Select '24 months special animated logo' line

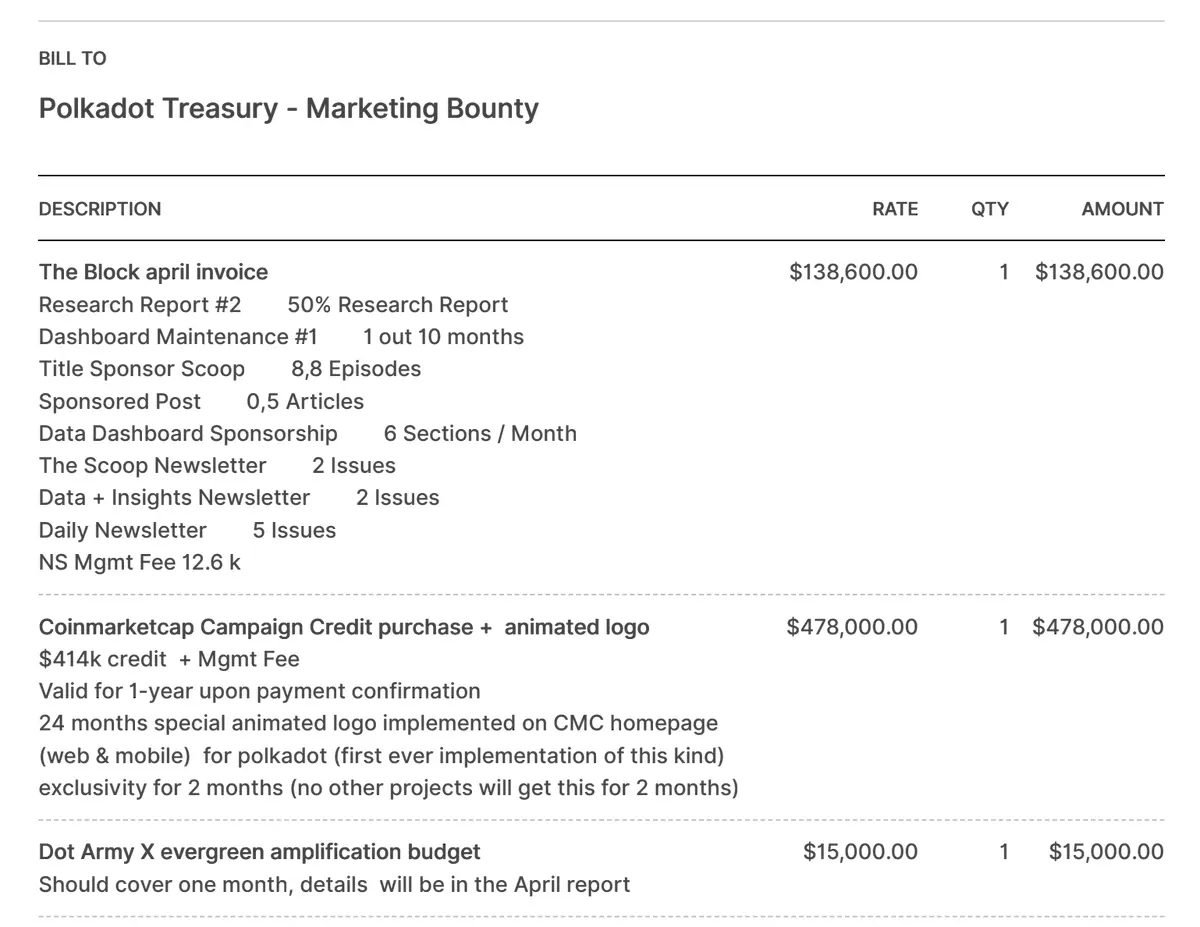tap(378, 723)
